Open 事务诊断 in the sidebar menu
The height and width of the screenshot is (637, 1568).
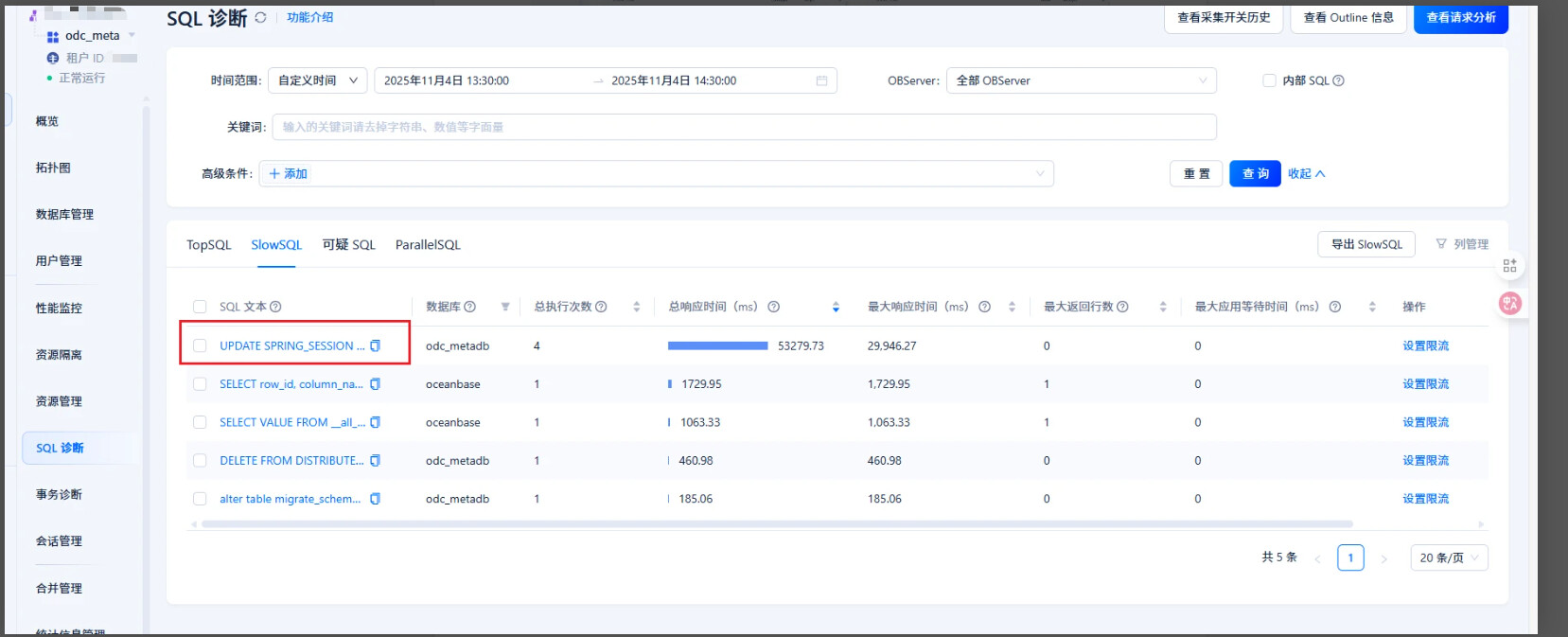(59, 495)
